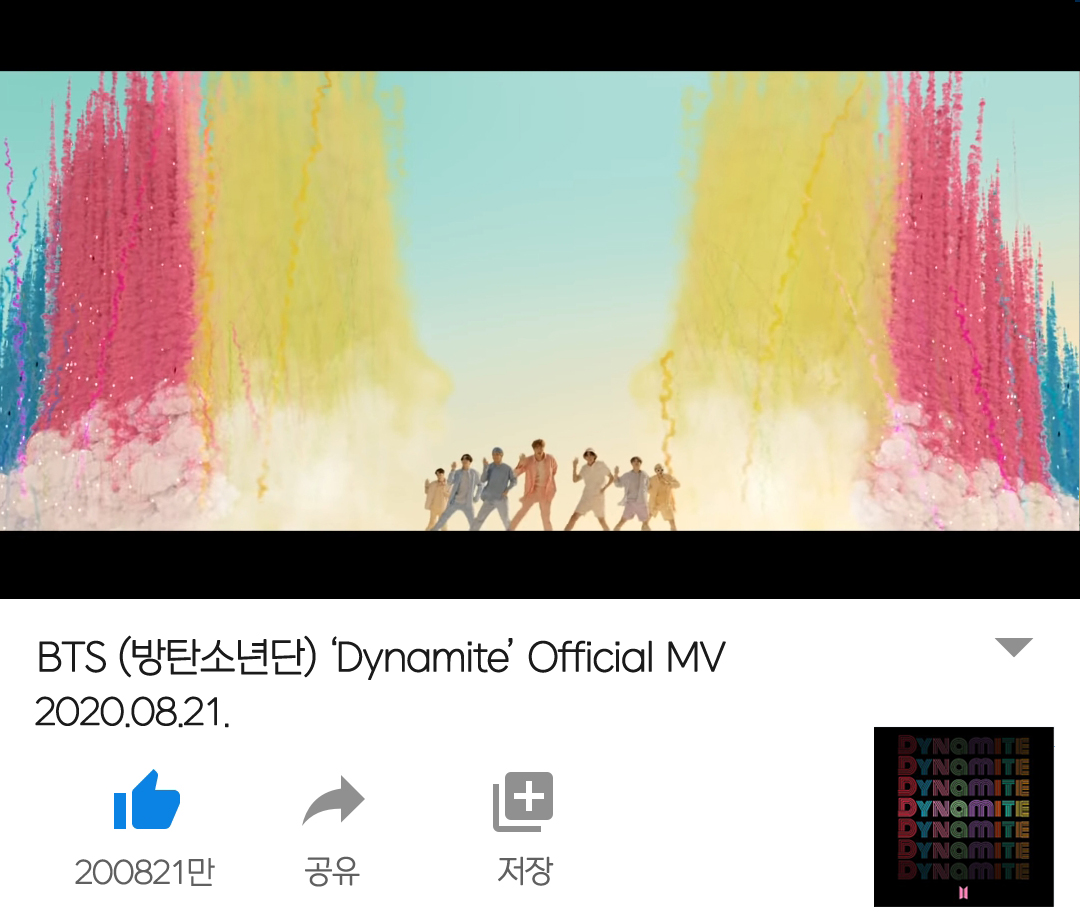Click the save-to-playlist plus icon

tap(523, 802)
